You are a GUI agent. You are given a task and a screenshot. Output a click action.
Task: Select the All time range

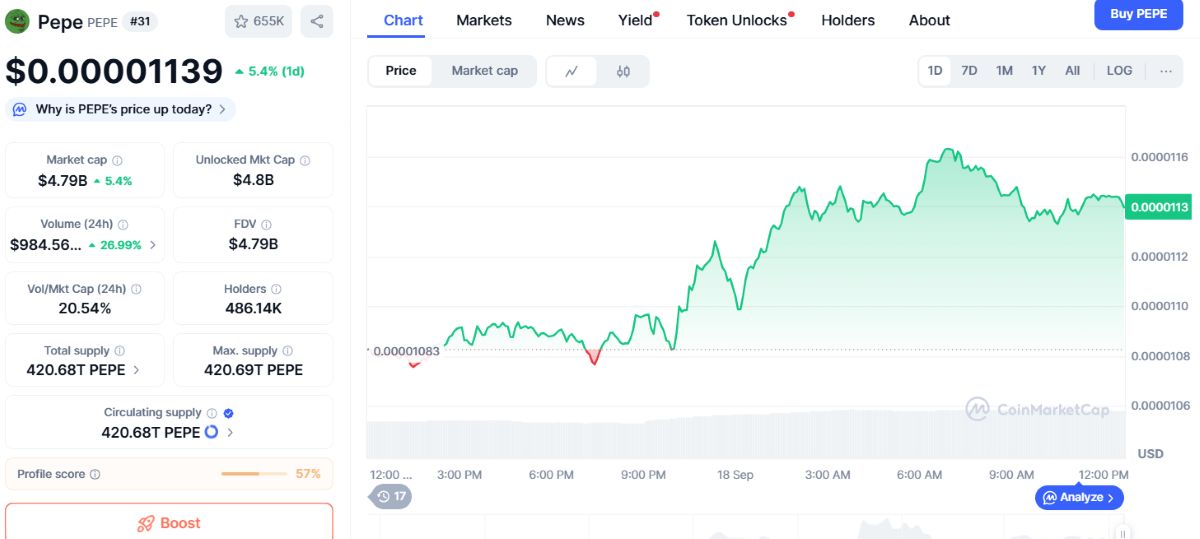pos(1073,71)
